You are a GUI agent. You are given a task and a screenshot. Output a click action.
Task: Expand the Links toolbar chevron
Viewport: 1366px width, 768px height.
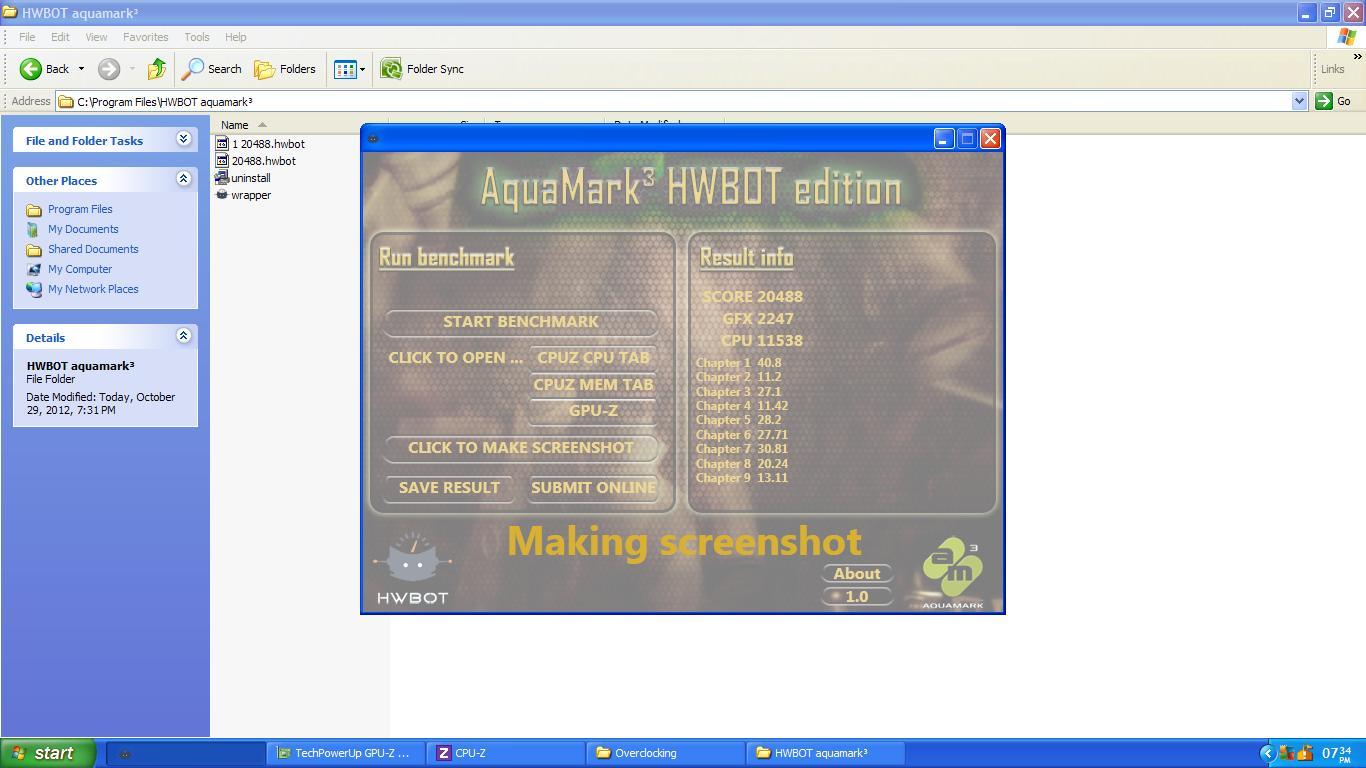coord(1357,57)
